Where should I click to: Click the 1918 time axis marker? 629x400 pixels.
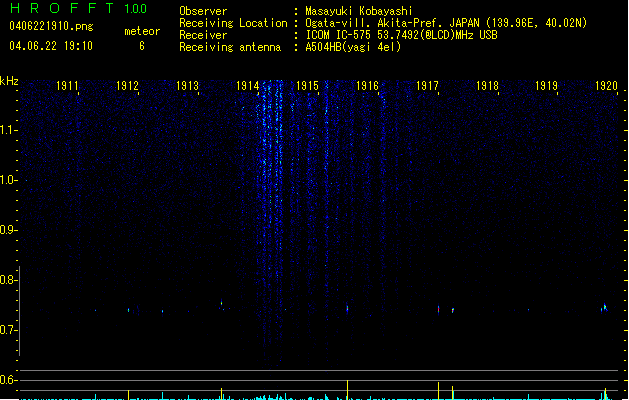pyautogui.click(x=487, y=86)
